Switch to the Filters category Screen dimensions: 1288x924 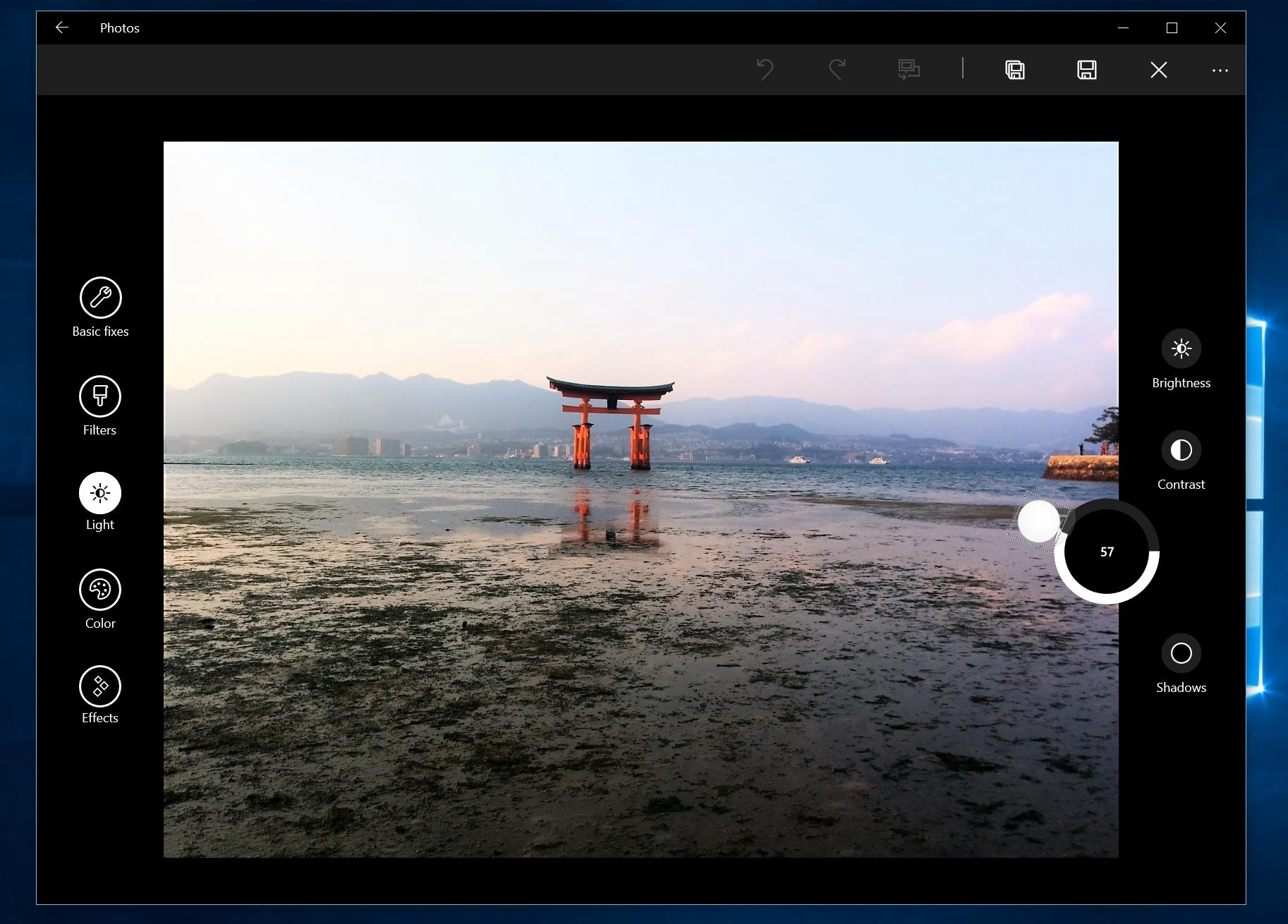coord(100,396)
